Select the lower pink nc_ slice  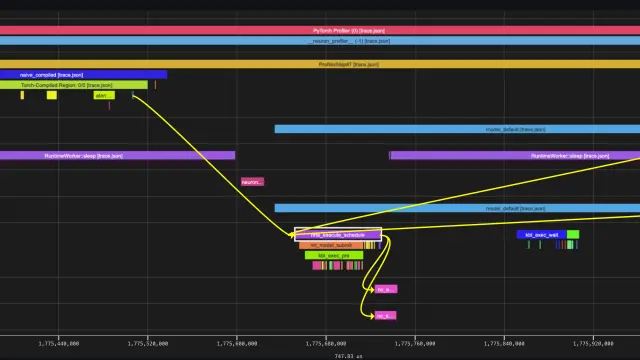tap(385, 316)
